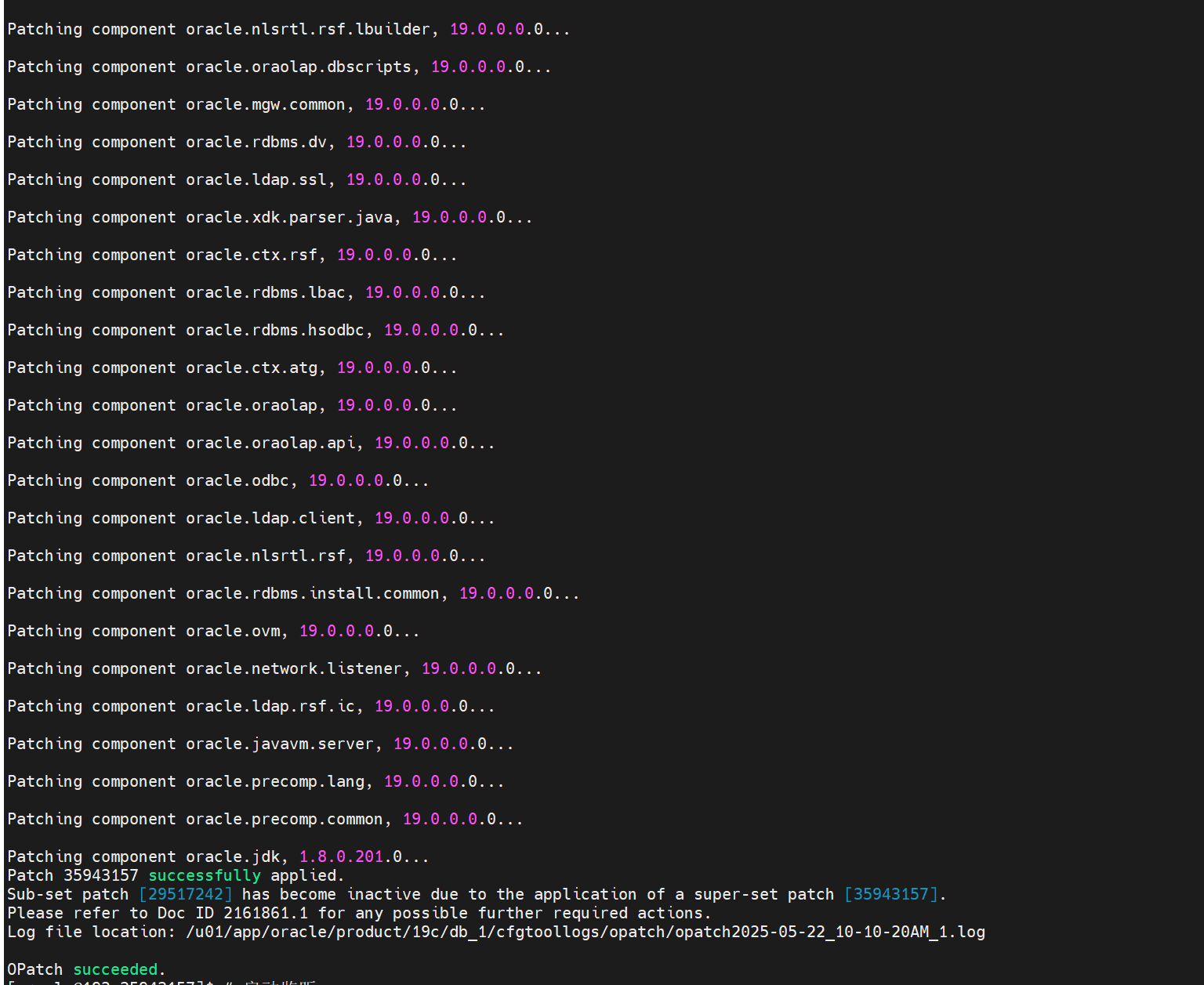Click the 'Doc ID 2161861.1' reference line
The width and height of the screenshot is (1204, 985).
click(x=359, y=913)
